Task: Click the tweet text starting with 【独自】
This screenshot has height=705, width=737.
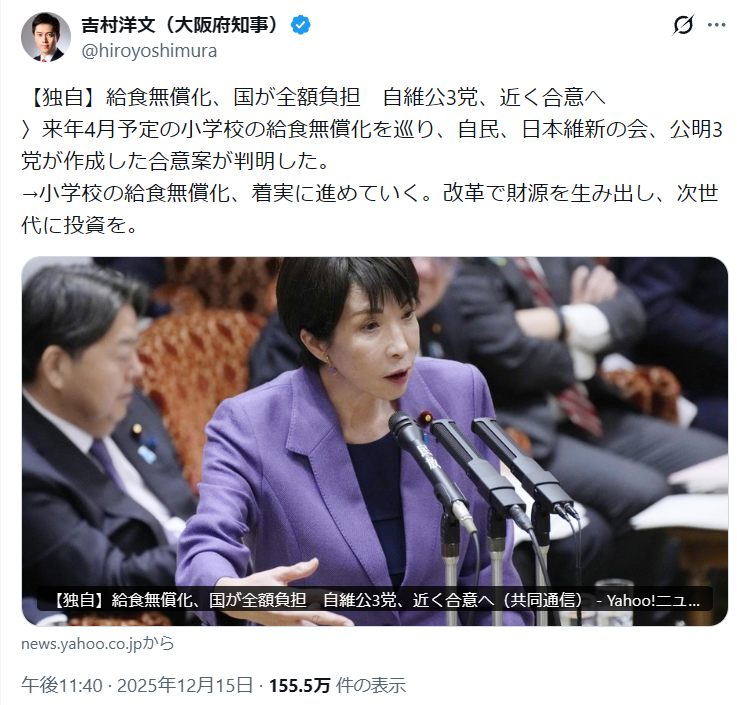Action: (313, 97)
